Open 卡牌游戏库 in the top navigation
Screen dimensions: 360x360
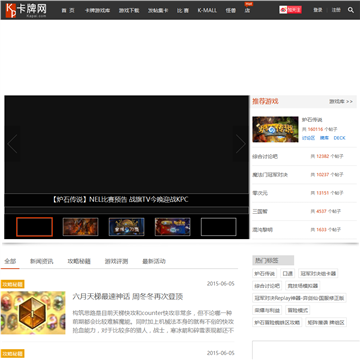coord(97,10)
